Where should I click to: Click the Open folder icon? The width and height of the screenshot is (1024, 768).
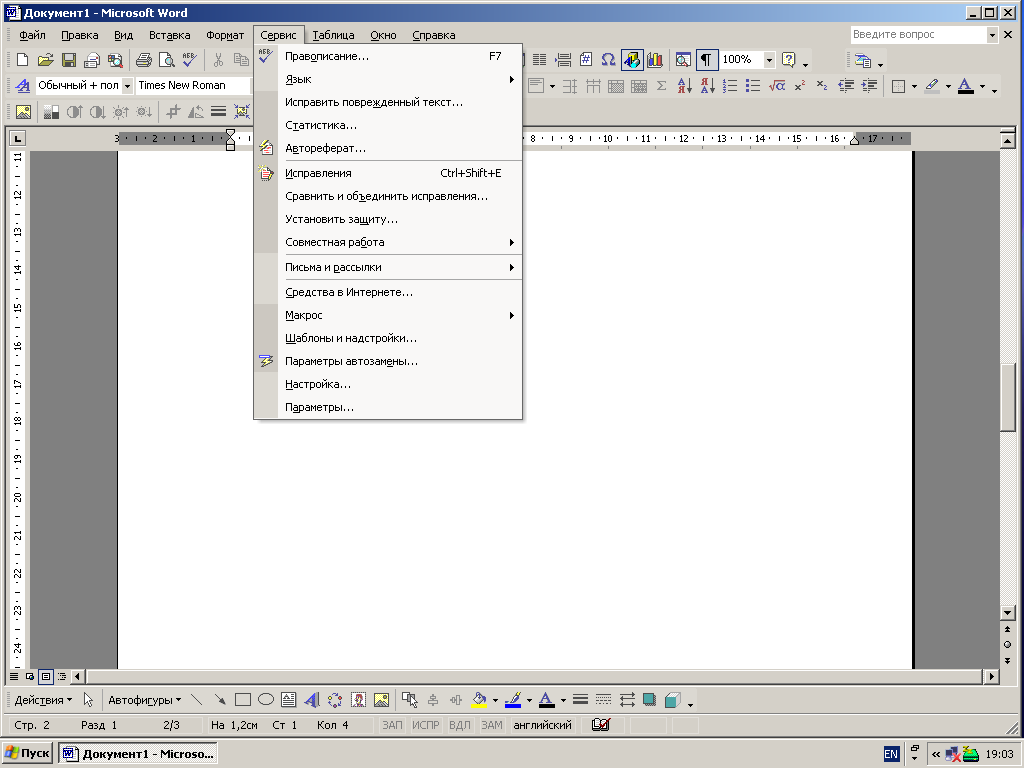45,60
